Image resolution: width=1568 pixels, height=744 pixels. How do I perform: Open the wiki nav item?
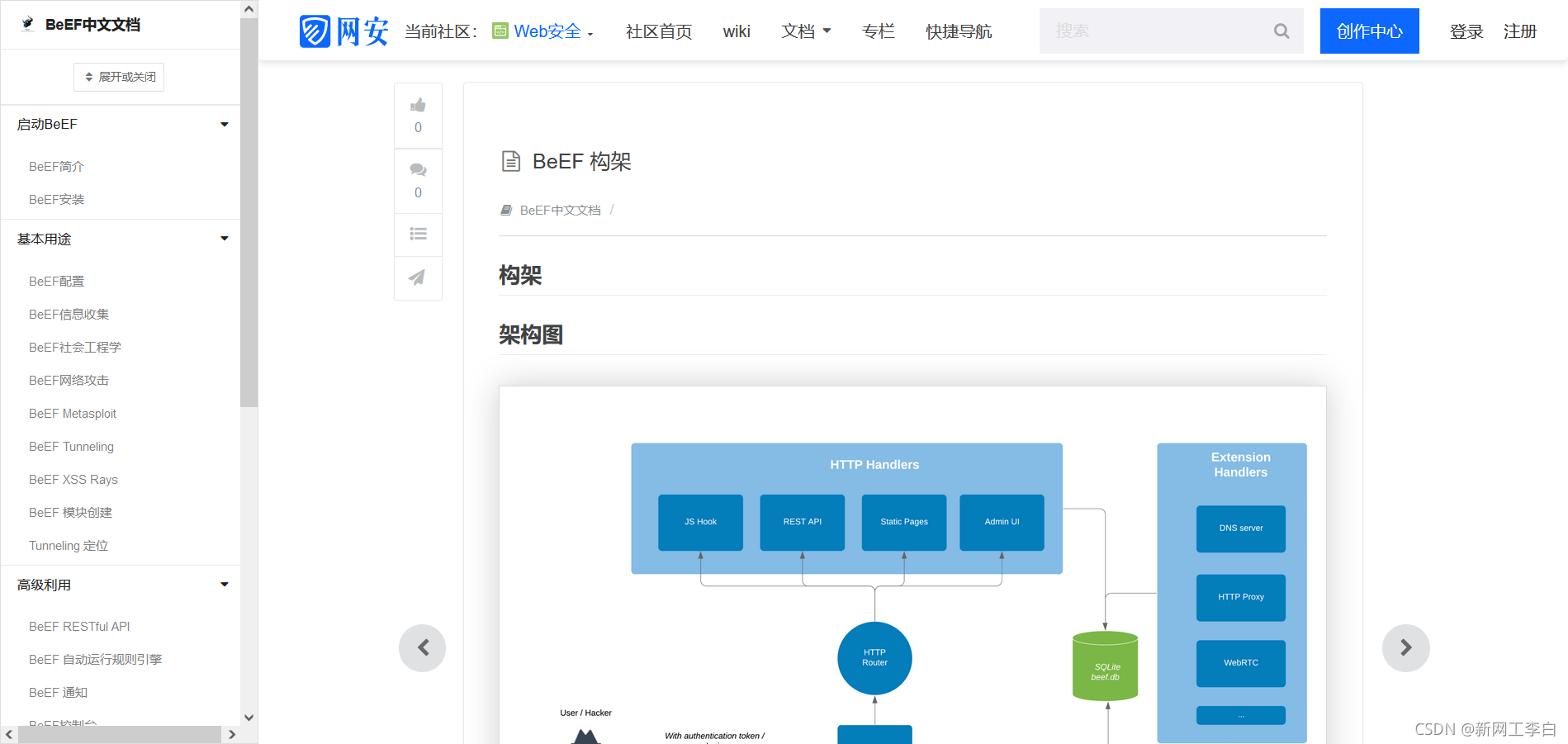pos(737,31)
